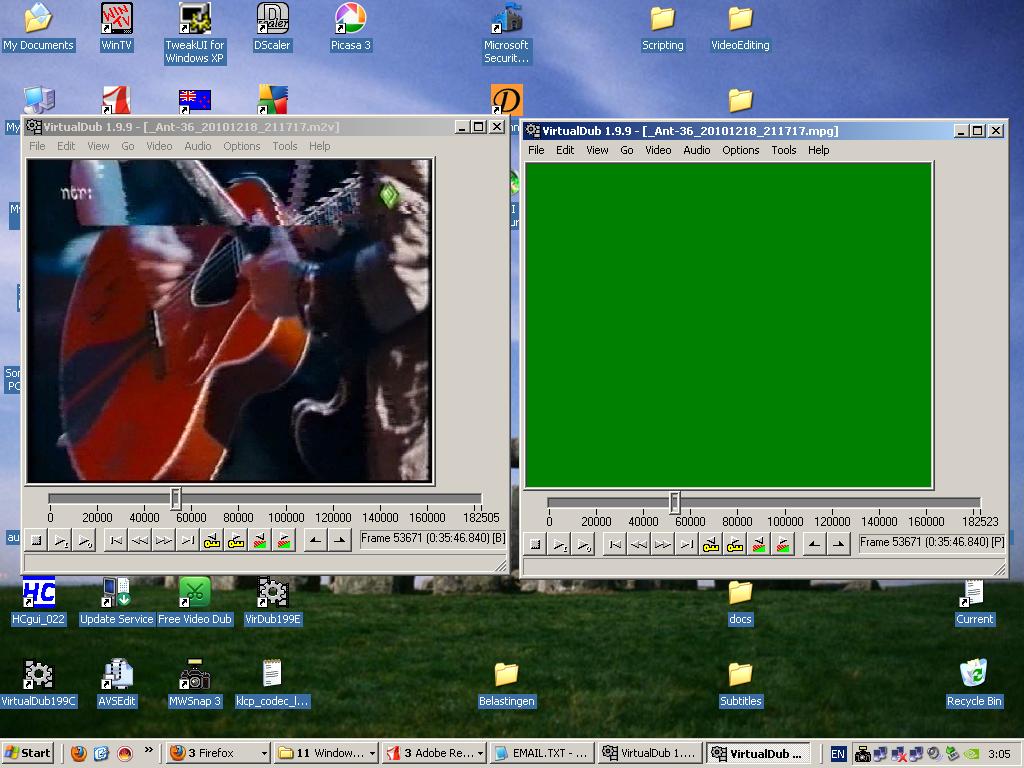Click the frame readout in right VirtualDub window
The image size is (1024, 768).
pyautogui.click(x=932, y=543)
